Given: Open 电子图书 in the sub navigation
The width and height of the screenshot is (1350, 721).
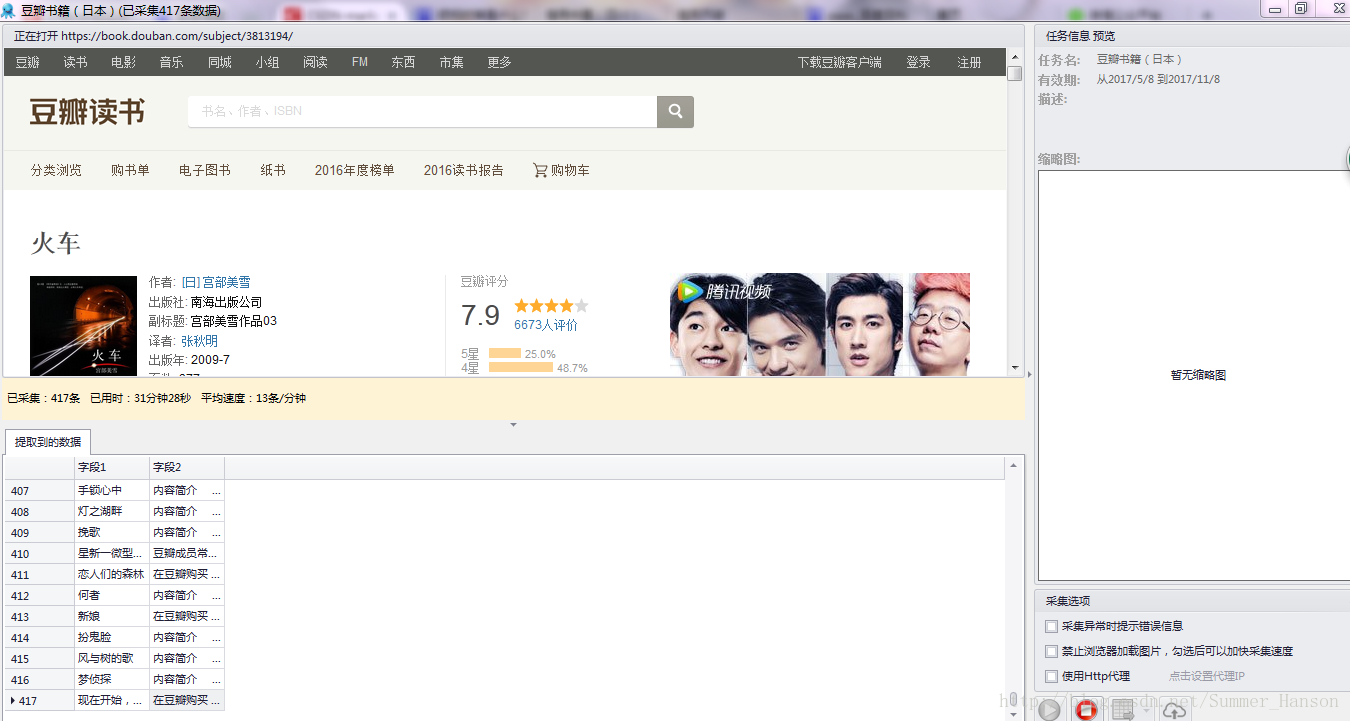Looking at the screenshot, I should [x=205, y=170].
